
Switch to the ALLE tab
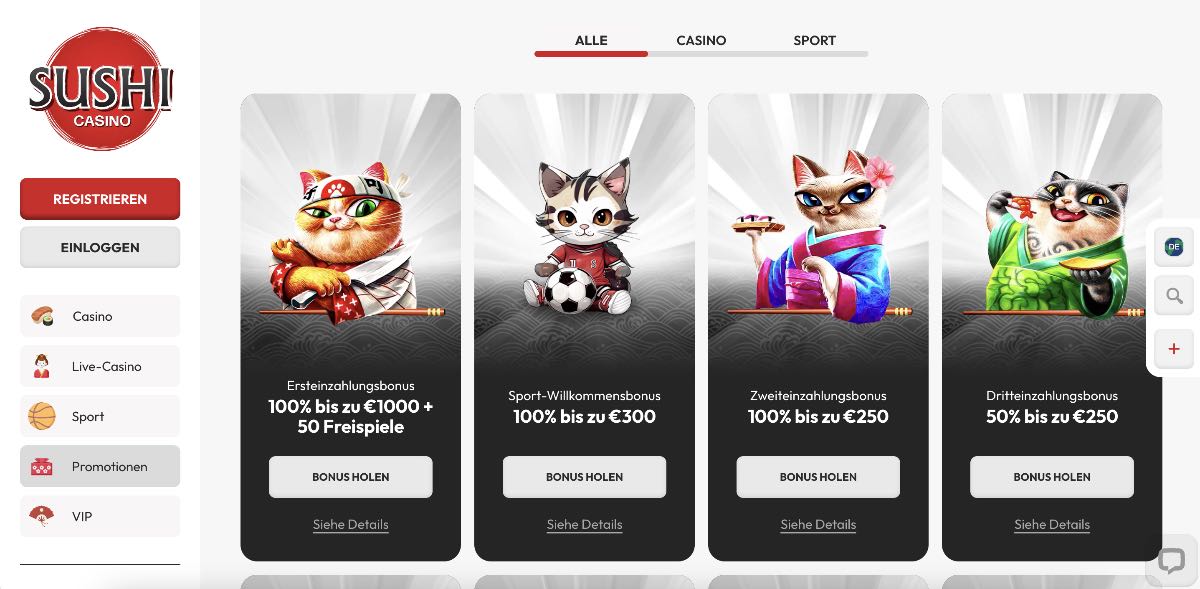tap(591, 41)
